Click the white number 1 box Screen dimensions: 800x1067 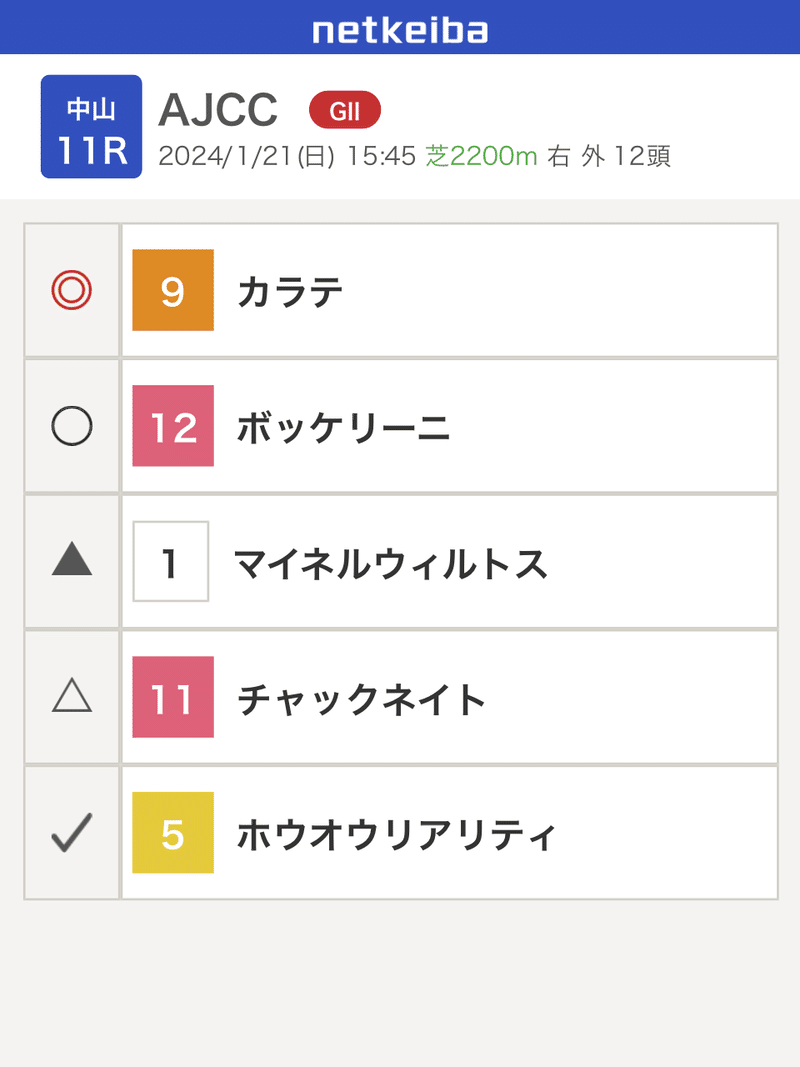click(x=171, y=562)
